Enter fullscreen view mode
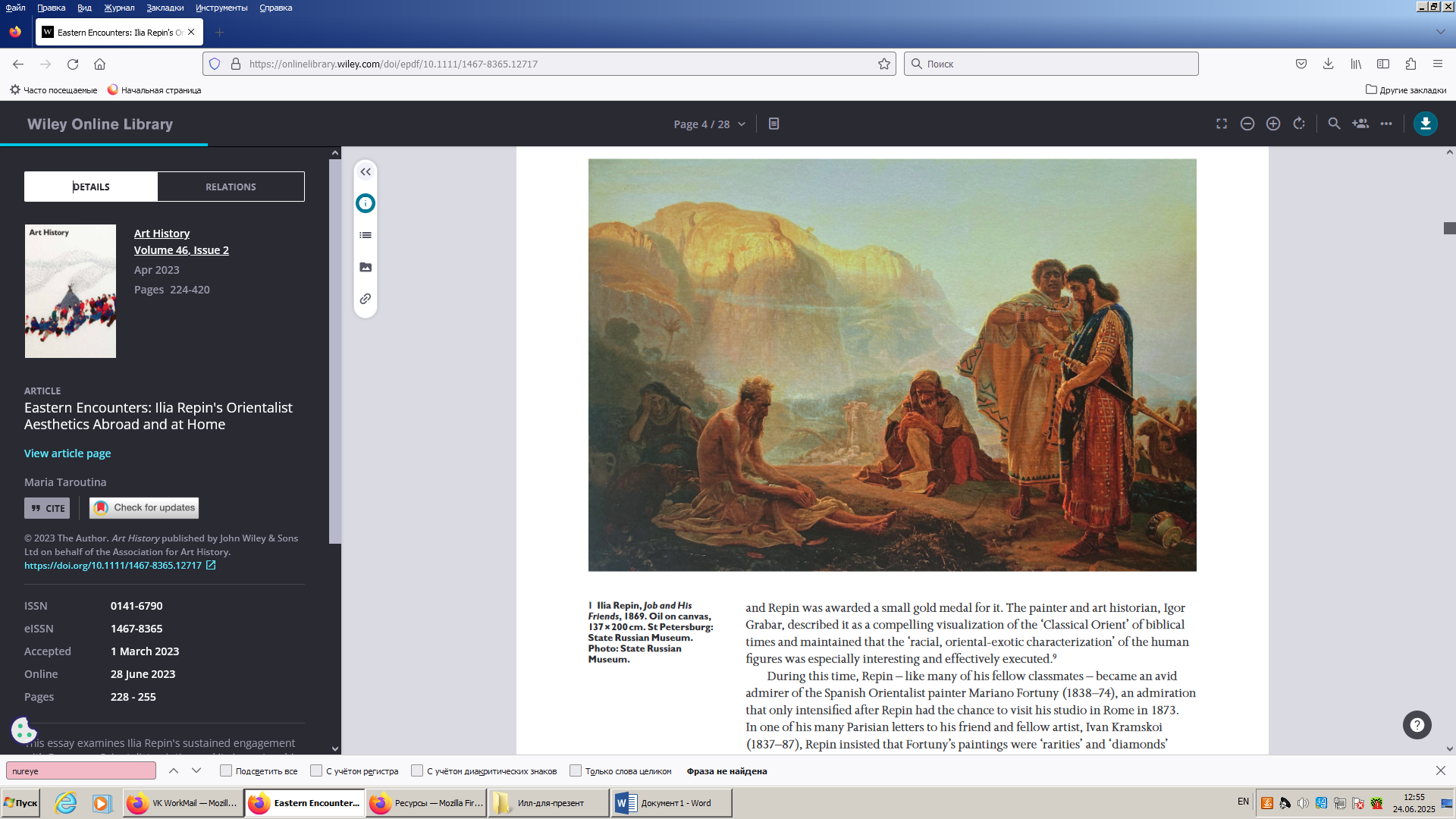1456x819 pixels. tap(1222, 124)
